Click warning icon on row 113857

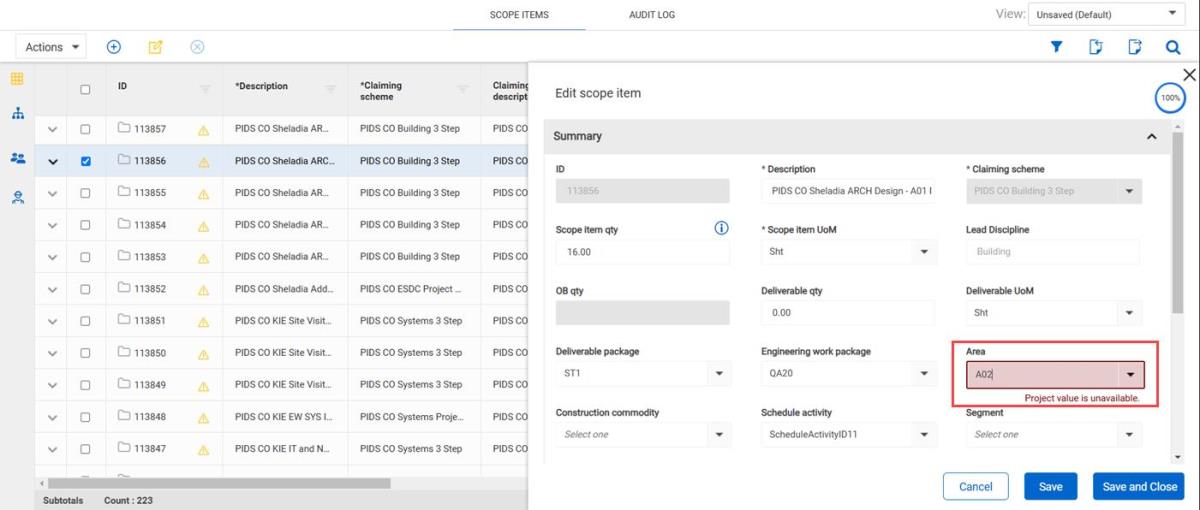click(x=204, y=129)
